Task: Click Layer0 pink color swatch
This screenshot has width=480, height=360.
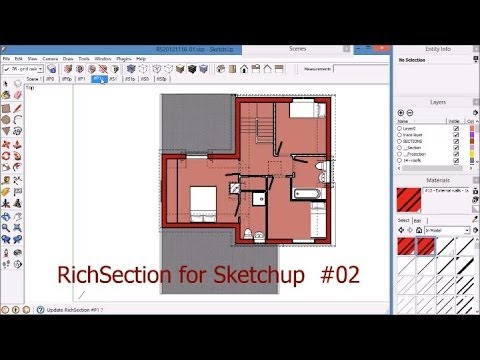Action: pyautogui.click(x=472, y=128)
